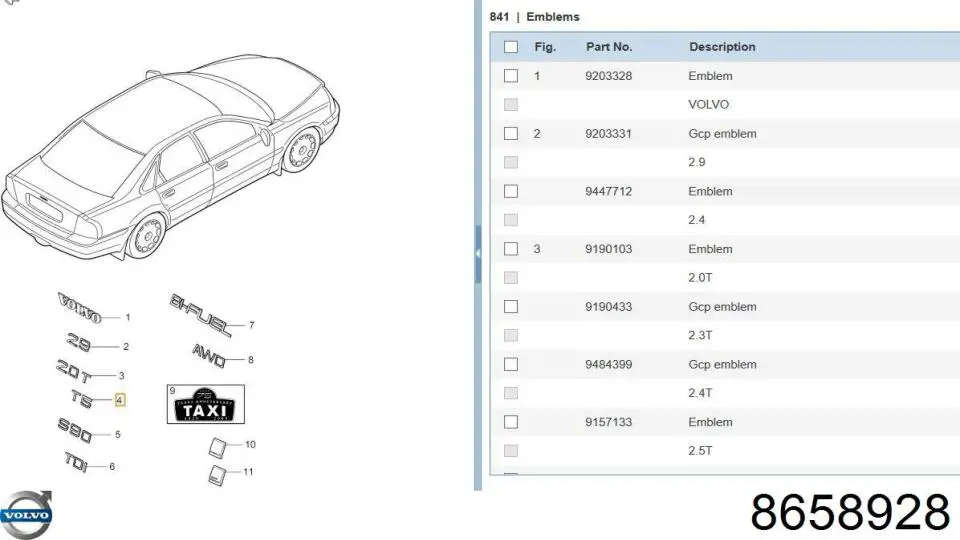Image resolution: width=960 pixels, height=540 pixels.
Task: Click part number 9447712
Action: (x=609, y=191)
